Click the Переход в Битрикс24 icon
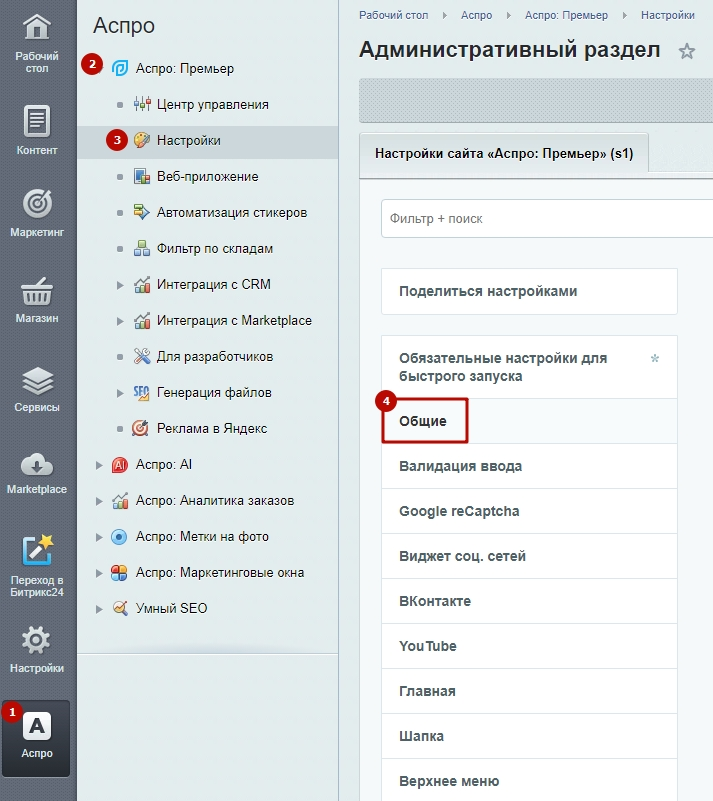This screenshot has width=713, height=801. coord(37,551)
